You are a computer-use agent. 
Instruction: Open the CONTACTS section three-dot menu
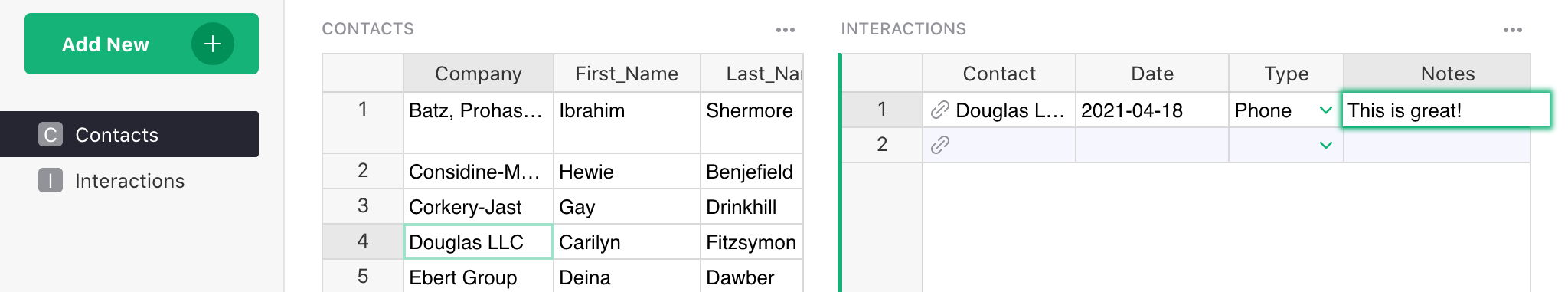(x=786, y=30)
